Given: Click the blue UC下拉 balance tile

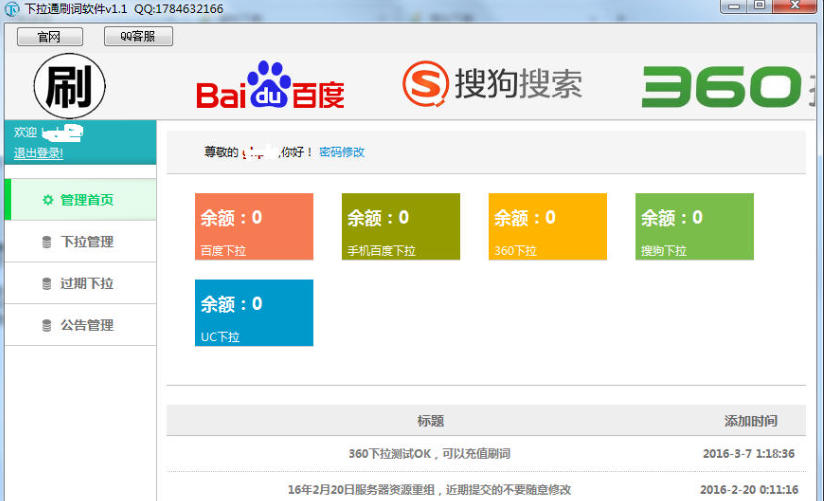Looking at the screenshot, I should 254,313.
